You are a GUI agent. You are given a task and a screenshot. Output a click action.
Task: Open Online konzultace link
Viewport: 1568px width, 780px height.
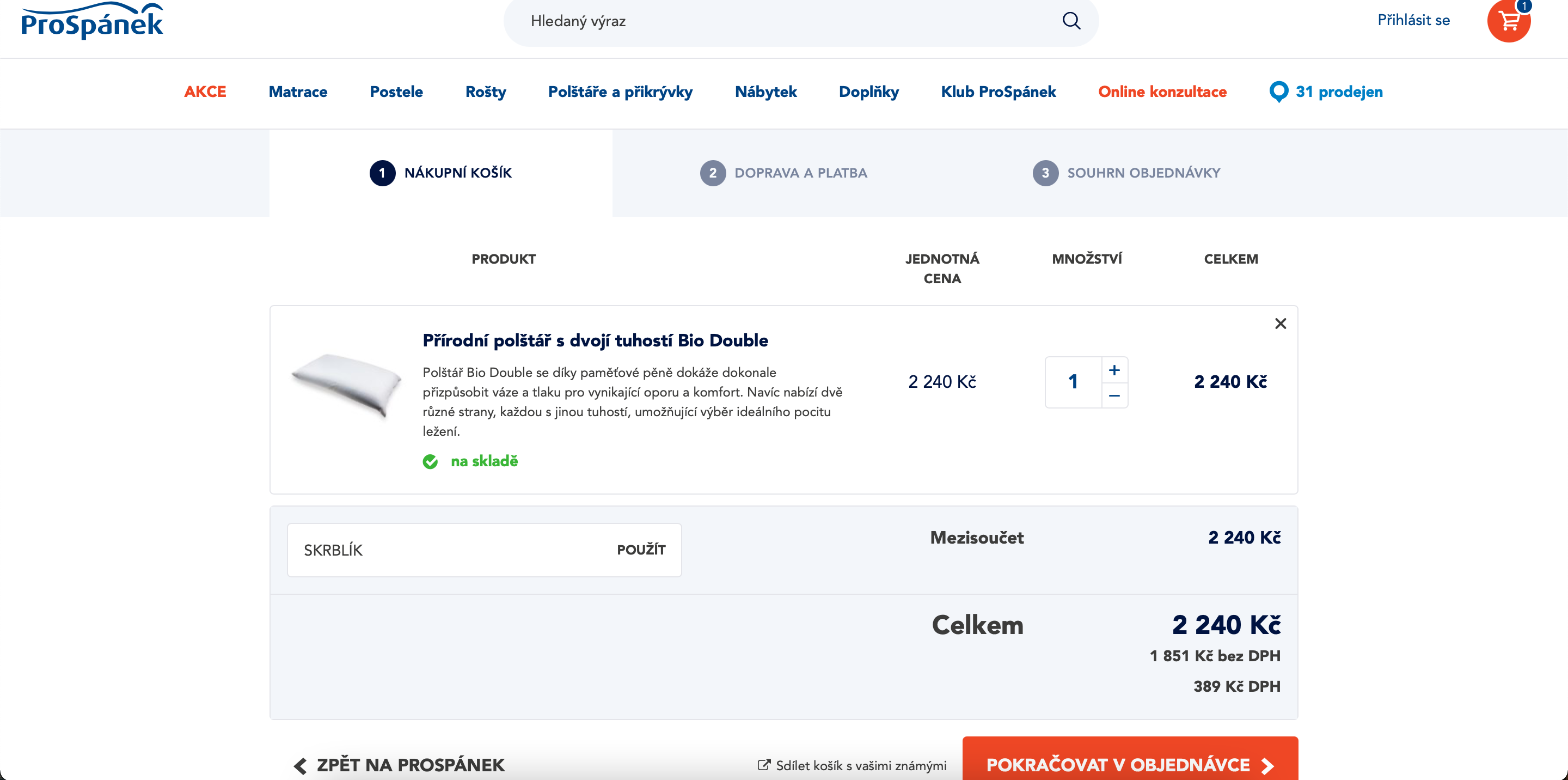point(1162,92)
